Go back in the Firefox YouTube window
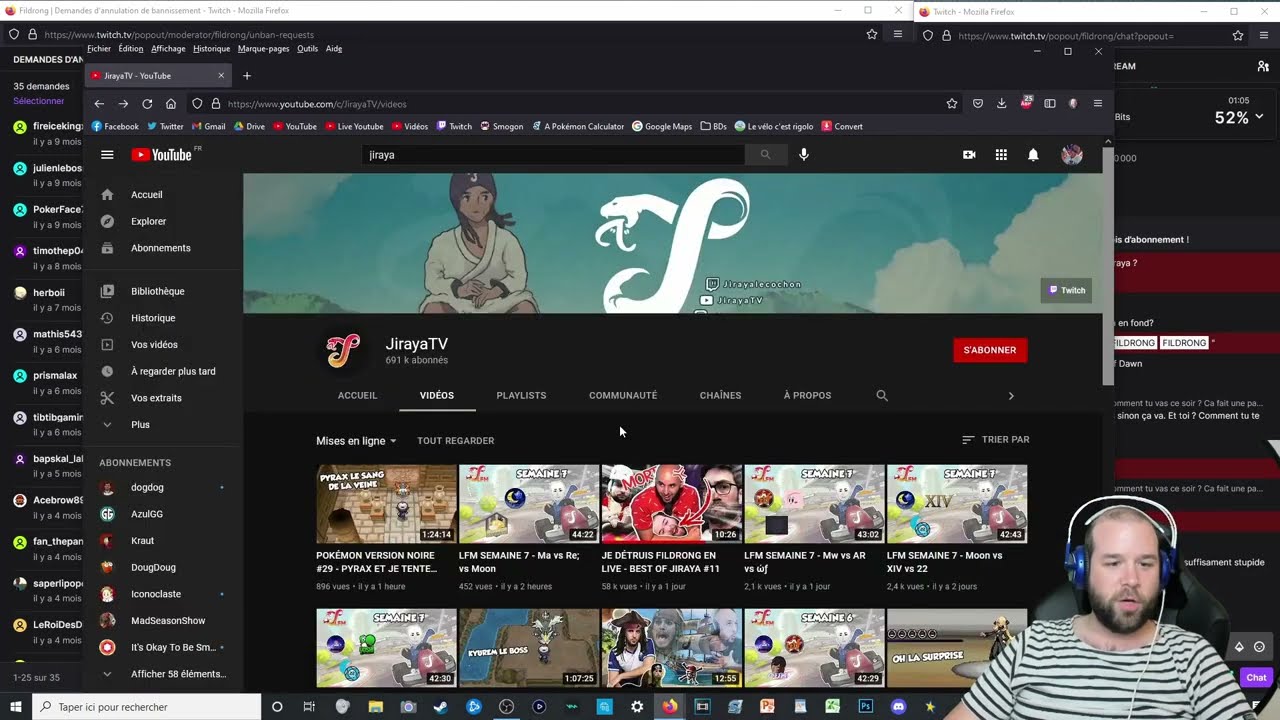This screenshot has width=1280, height=720. pos(99,104)
